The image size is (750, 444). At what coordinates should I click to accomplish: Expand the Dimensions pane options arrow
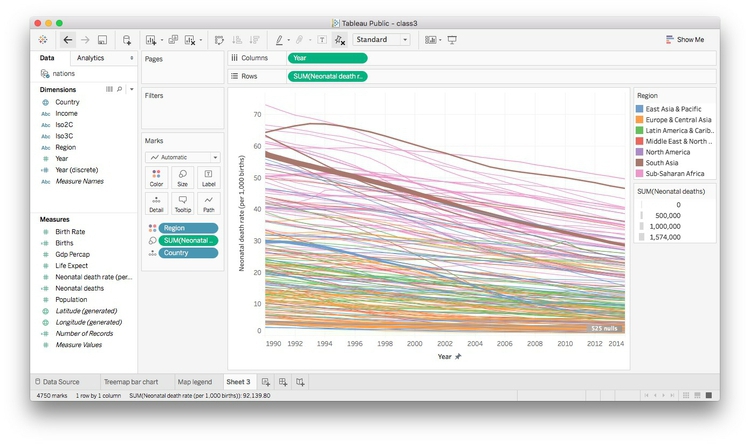click(x=132, y=89)
